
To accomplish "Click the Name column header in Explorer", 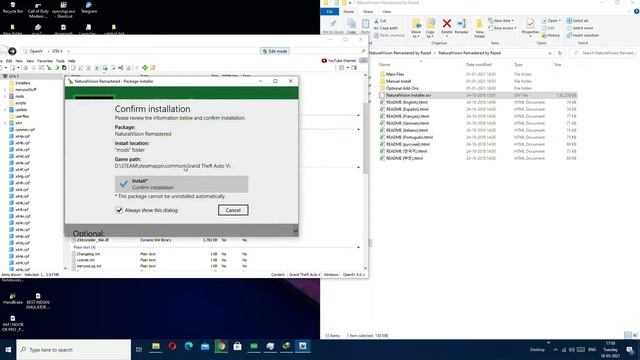I will pos(384,64).
